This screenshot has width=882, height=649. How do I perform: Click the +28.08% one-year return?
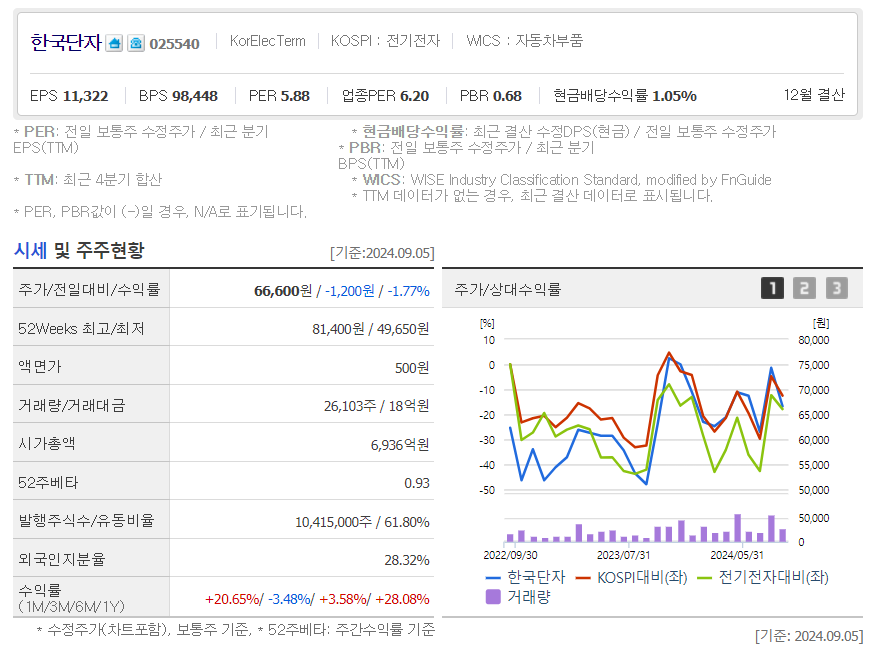pyautogui.click(x=402, y=599)
